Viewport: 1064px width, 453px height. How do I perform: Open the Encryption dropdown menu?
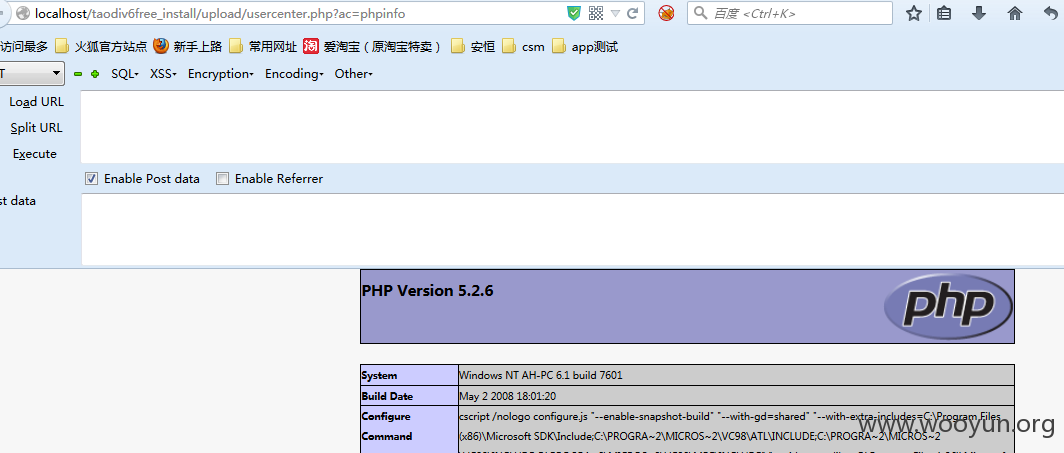pos(221,74)
